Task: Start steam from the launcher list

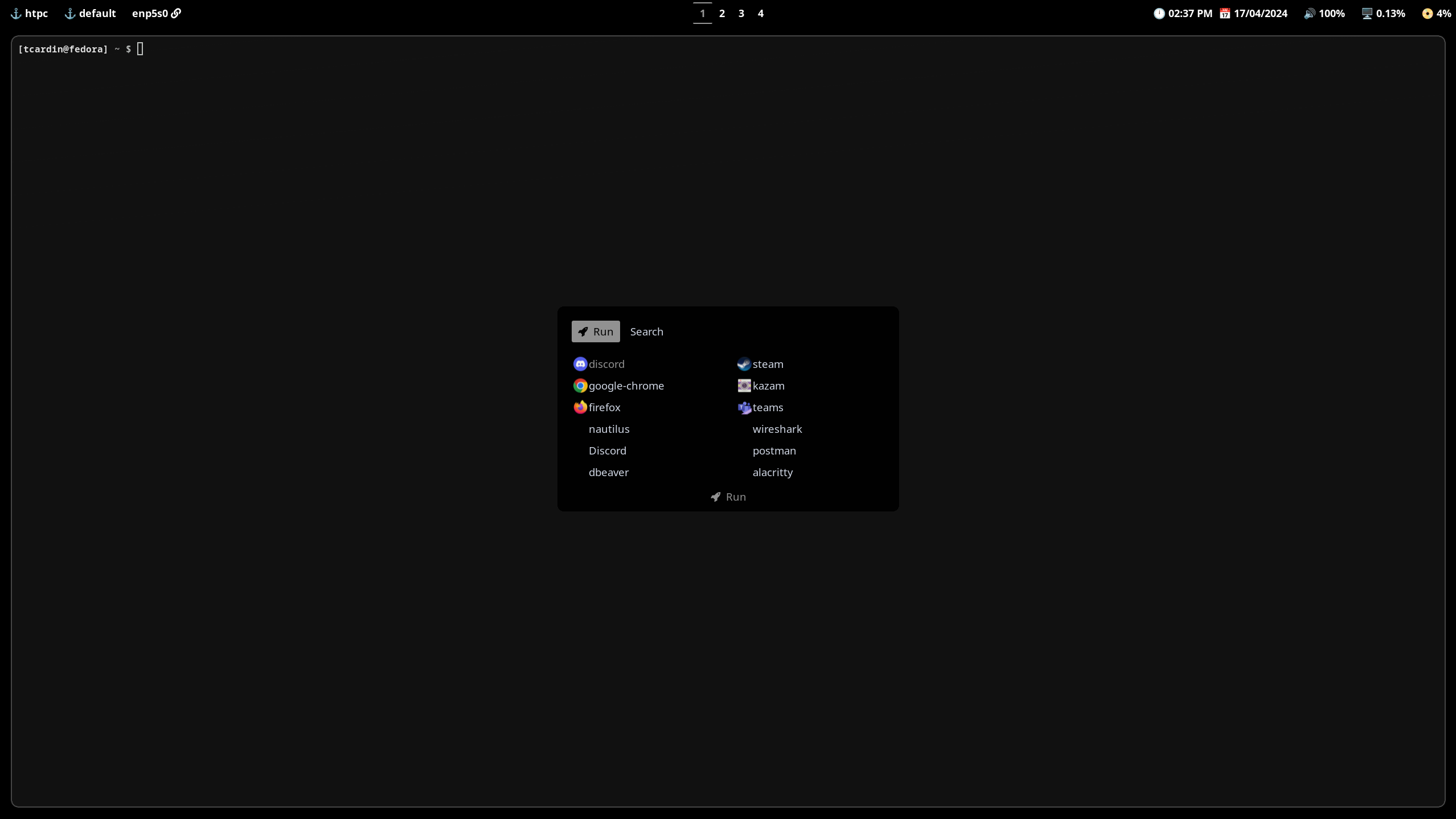Action: (767, 364)
